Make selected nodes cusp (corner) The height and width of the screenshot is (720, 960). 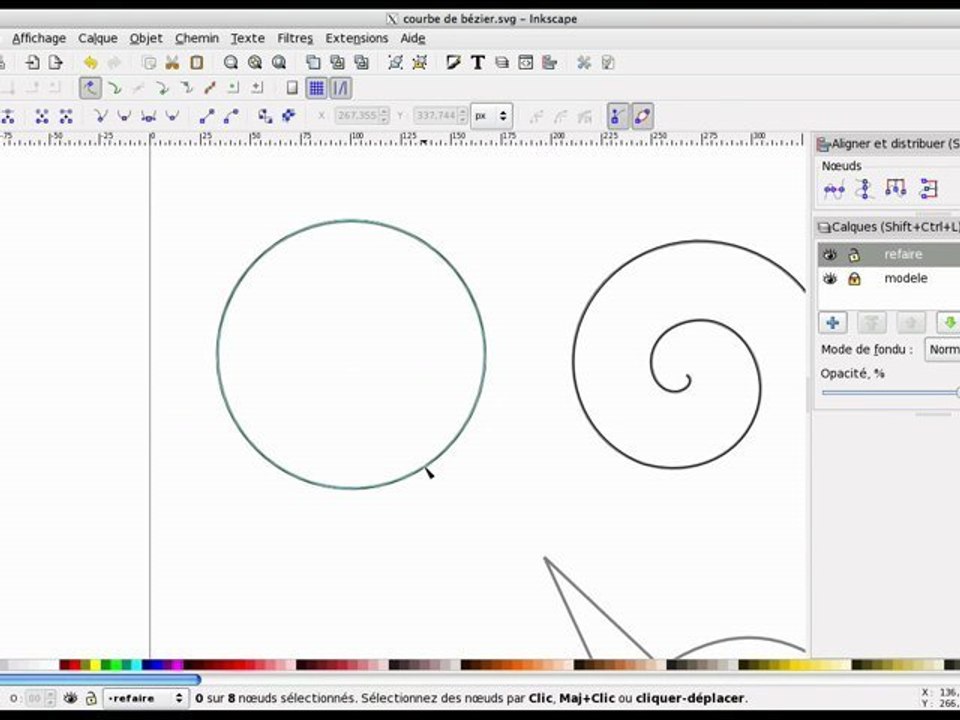101,116
